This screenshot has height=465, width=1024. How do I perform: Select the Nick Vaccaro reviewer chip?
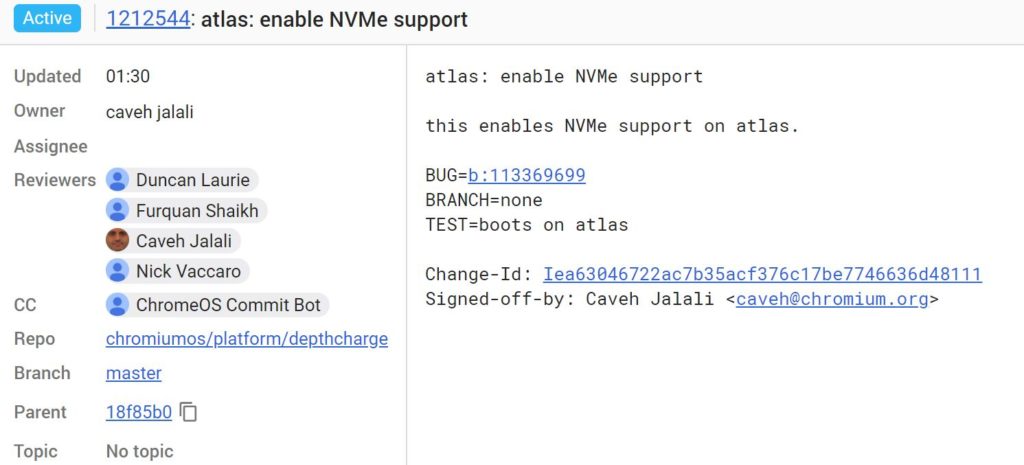point(178,270)
